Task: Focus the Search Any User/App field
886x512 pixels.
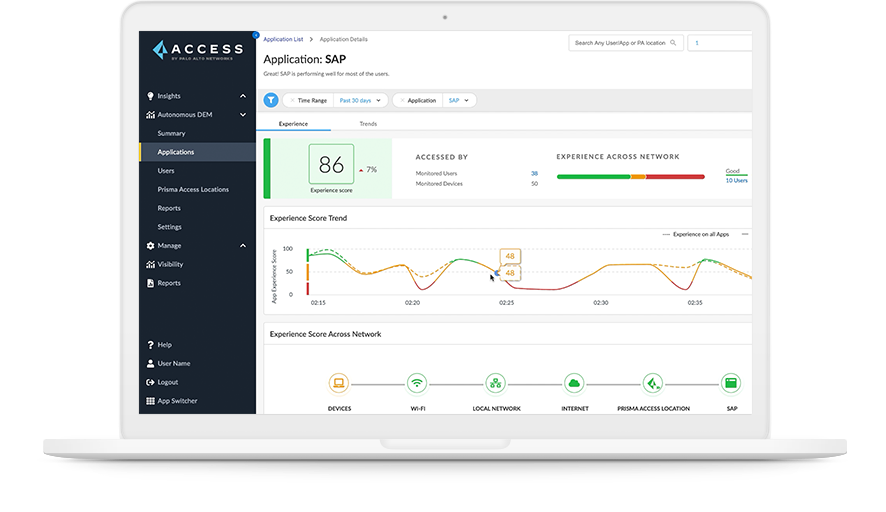Action: (x=626, y=43)
